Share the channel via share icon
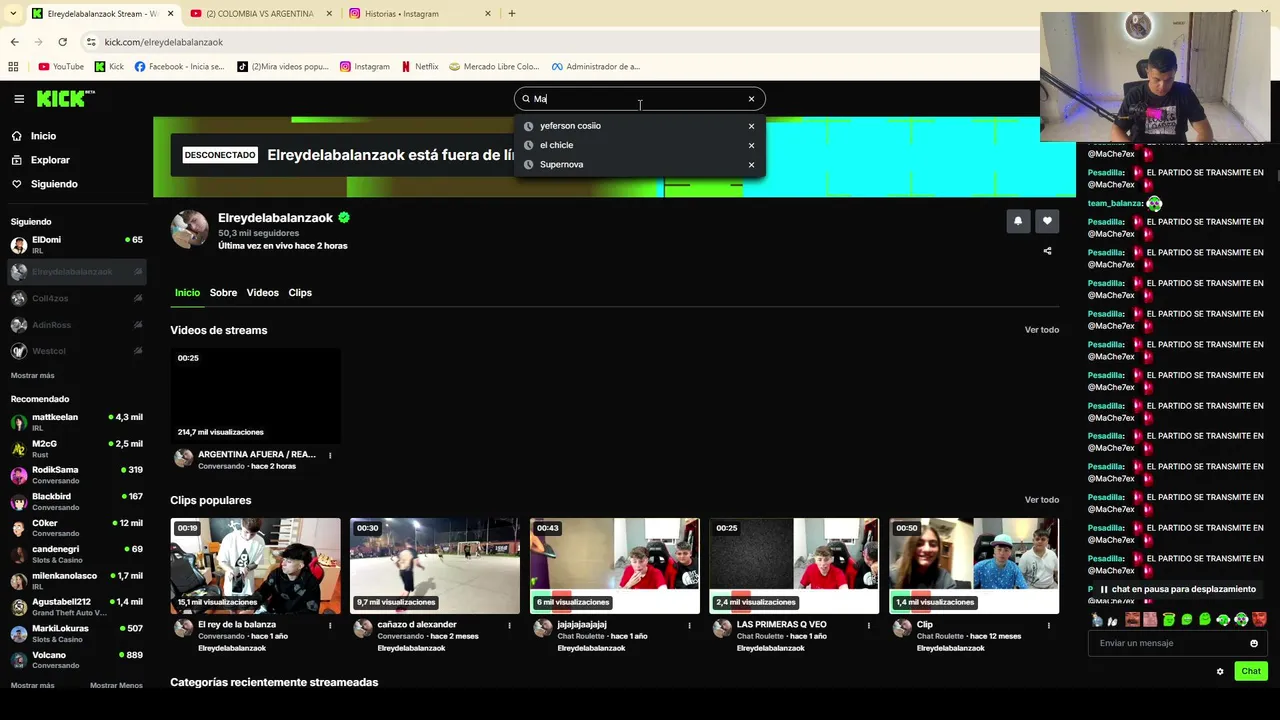1280x720 pixels. pos(1047,251)
